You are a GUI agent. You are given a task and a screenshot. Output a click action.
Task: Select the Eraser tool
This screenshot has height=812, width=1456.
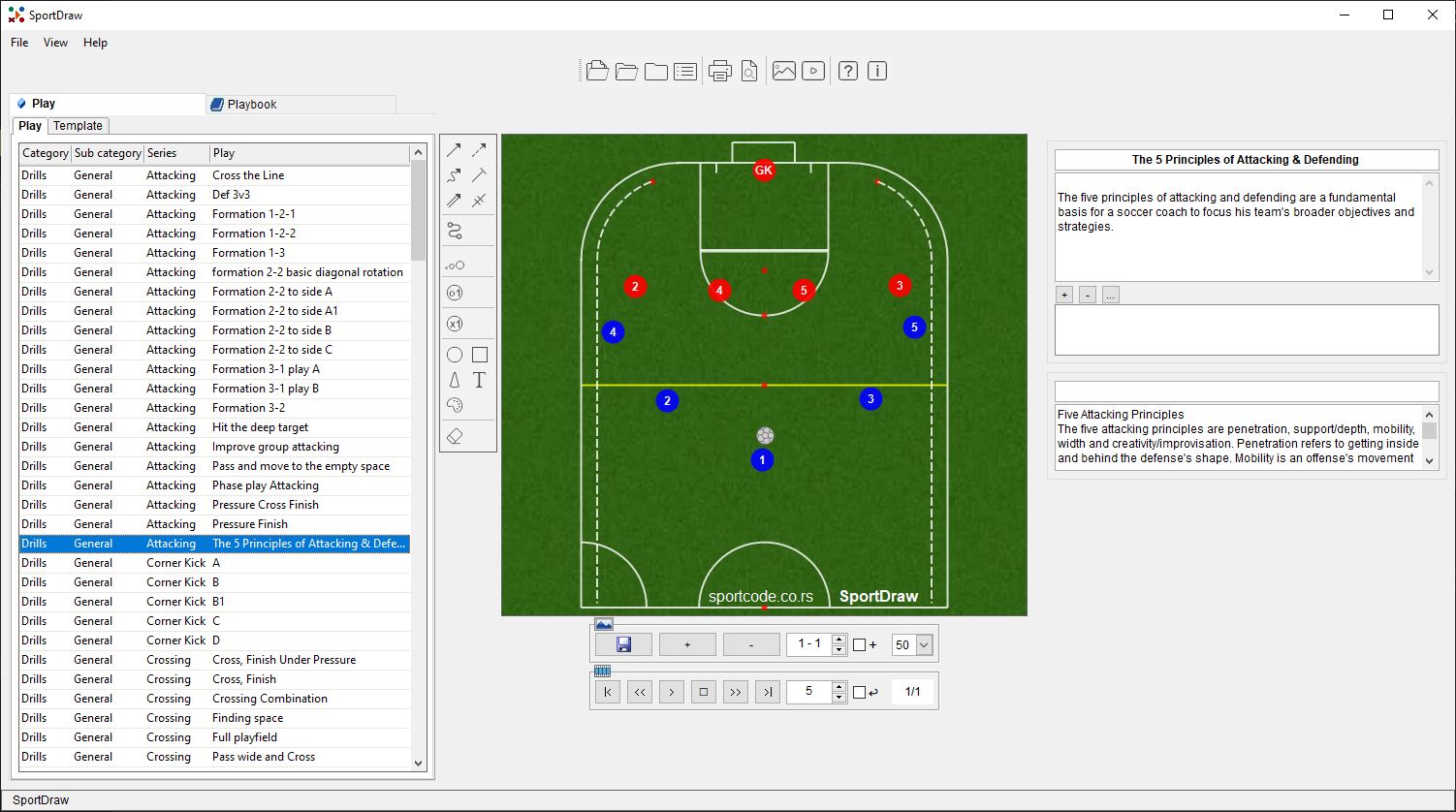click(x=455, y=437)
